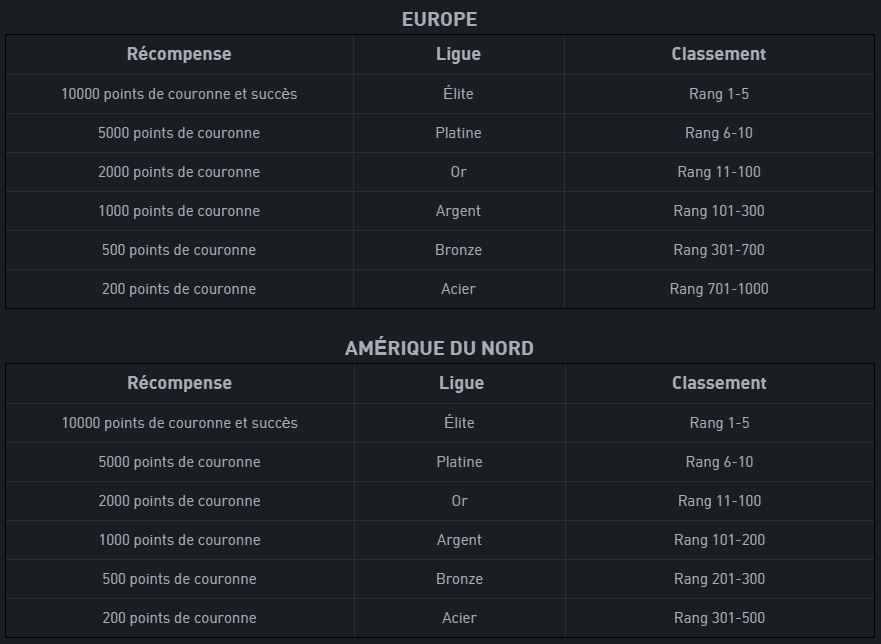Click Europe's Élite league cell
Image resolution: width=881 pixels, height=644 pixels.
click(x=458, y=93)
